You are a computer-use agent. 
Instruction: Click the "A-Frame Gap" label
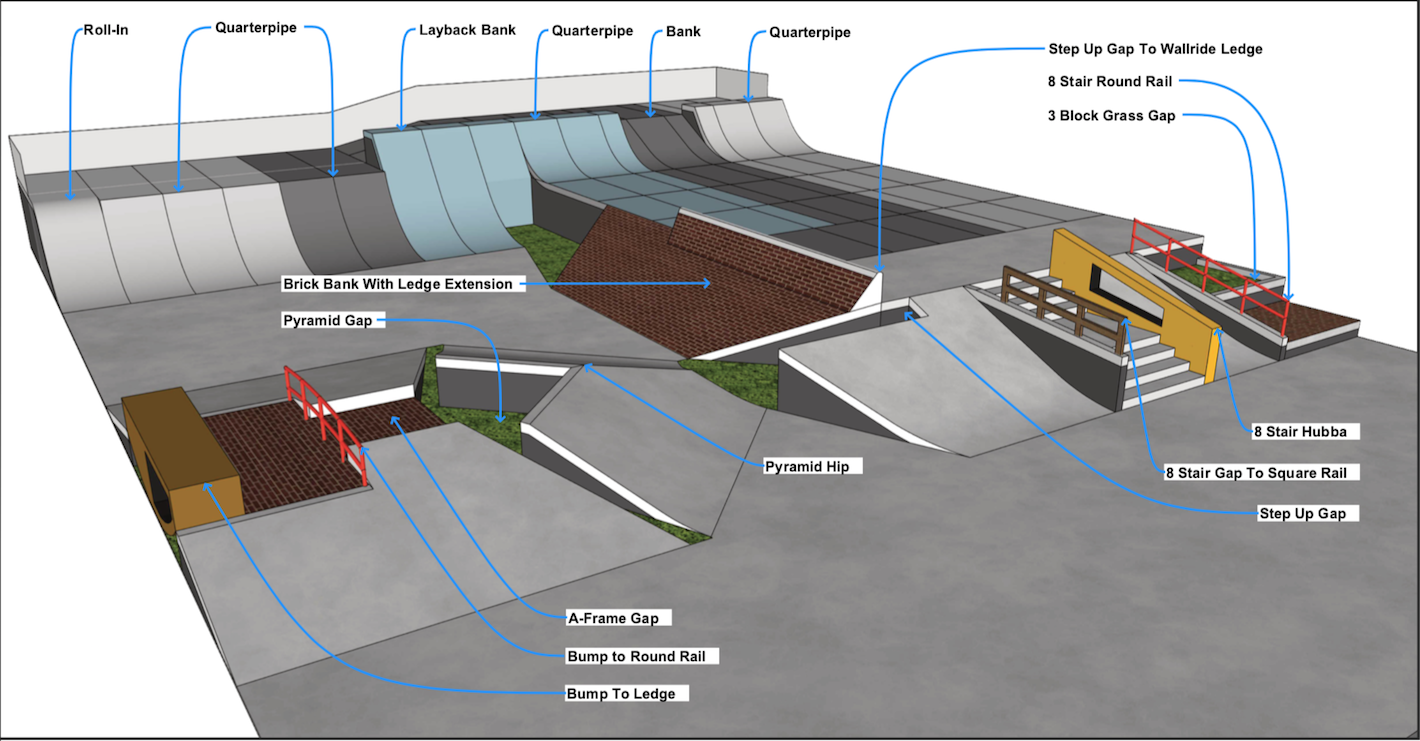[613, 618]
